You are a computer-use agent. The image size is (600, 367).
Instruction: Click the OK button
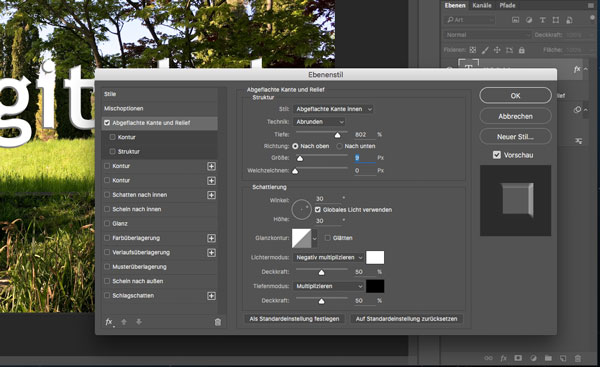tap(515, 96)
